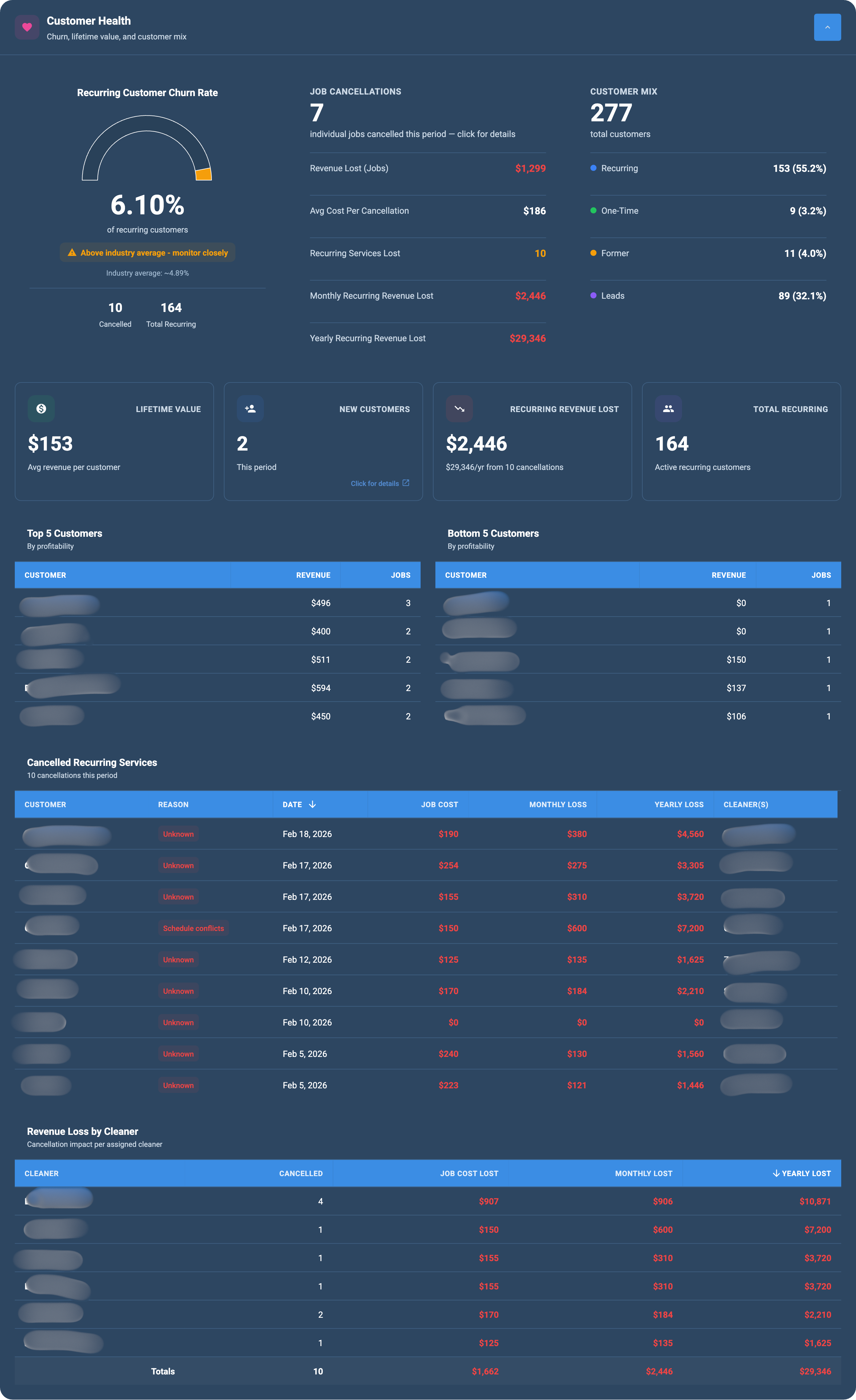Select the MONTHLY LOSS column header
The height and width of the screenshot is (1400, 856).
tap(558, 804)
